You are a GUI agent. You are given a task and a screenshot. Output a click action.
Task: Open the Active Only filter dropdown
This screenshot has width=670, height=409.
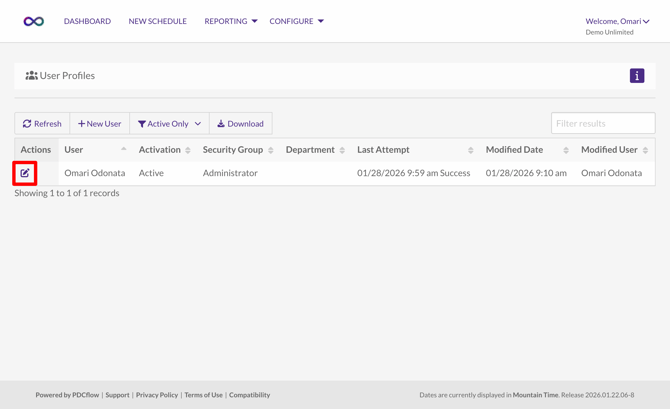(x=169, y=124)
